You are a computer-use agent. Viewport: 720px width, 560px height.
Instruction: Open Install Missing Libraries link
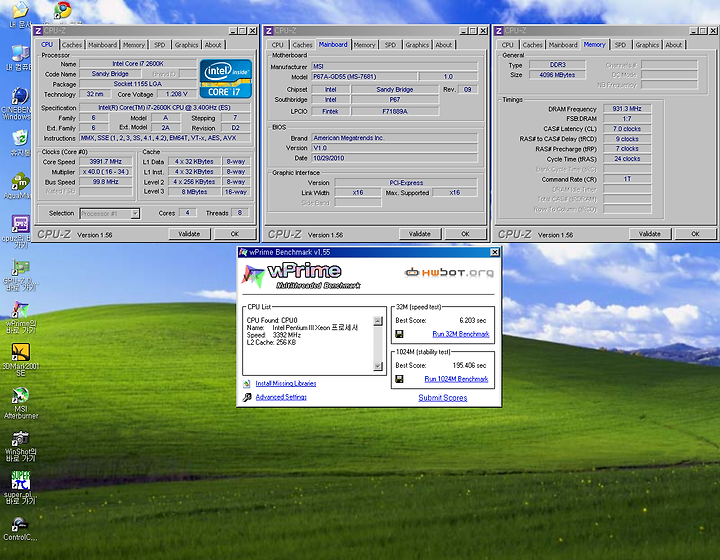pos(286,384)
